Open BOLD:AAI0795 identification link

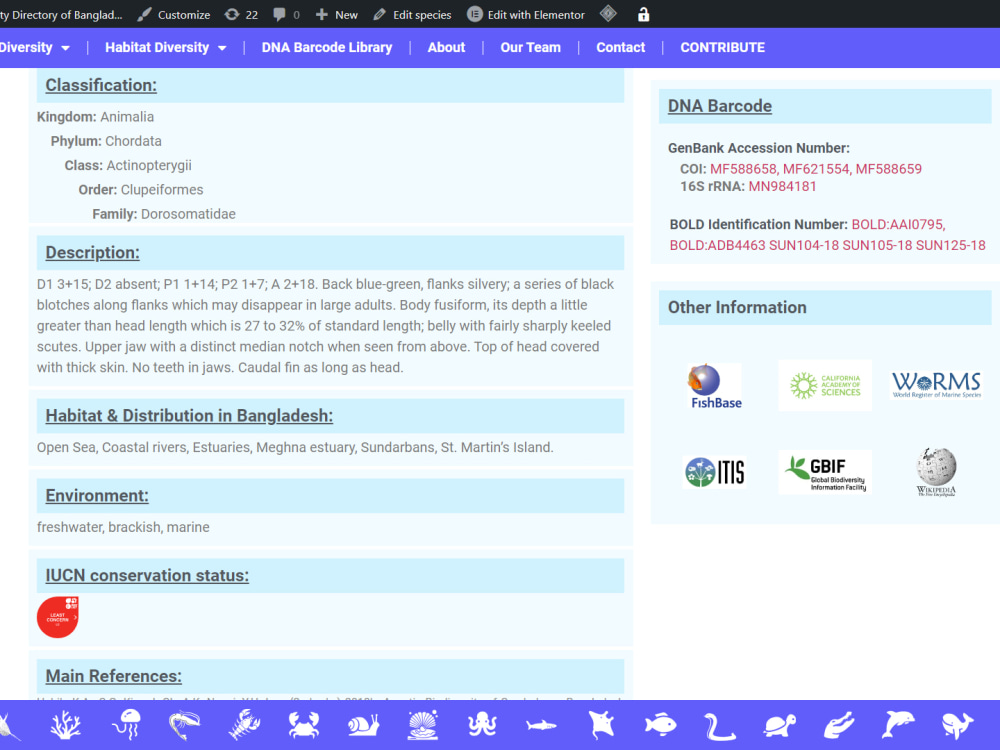(898, 224)
